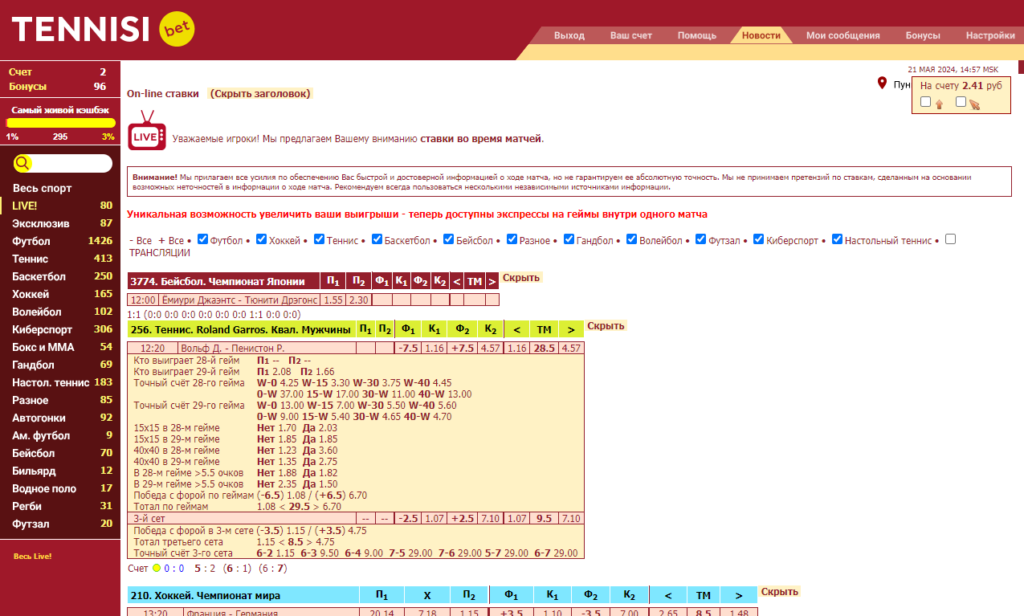Click the yellow cashback progress bar

[x=61, y=123]
